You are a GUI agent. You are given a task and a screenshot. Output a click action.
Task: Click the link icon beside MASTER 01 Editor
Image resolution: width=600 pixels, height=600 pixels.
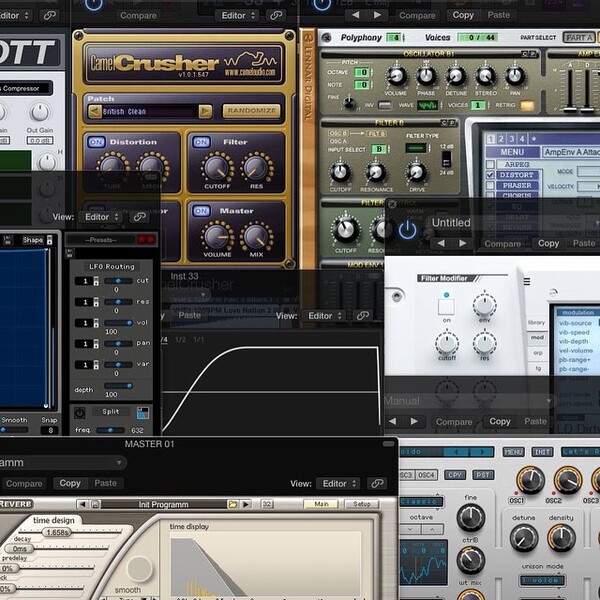click(377, 484)
